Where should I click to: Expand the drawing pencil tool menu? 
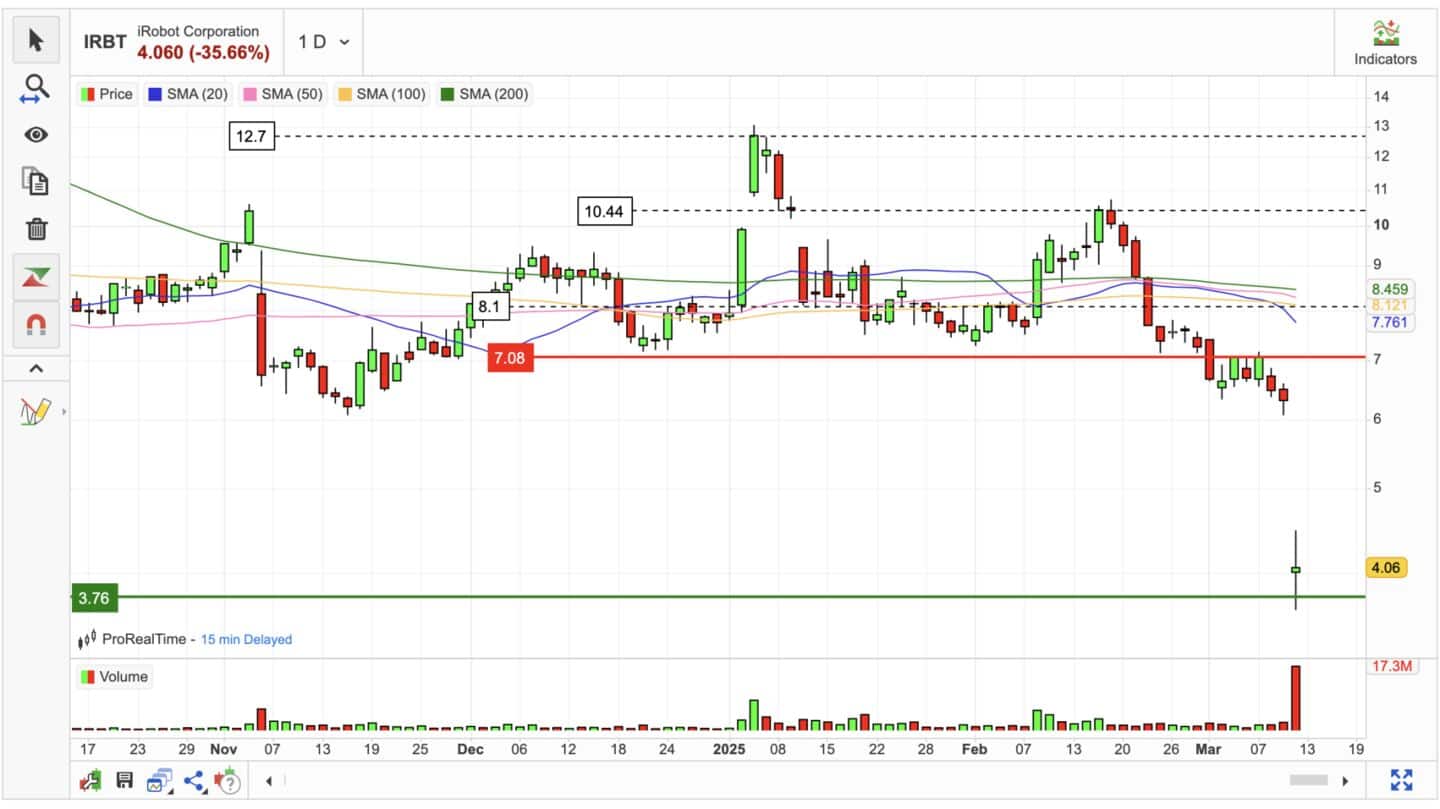pyautogui.click(x=37, y=411)
